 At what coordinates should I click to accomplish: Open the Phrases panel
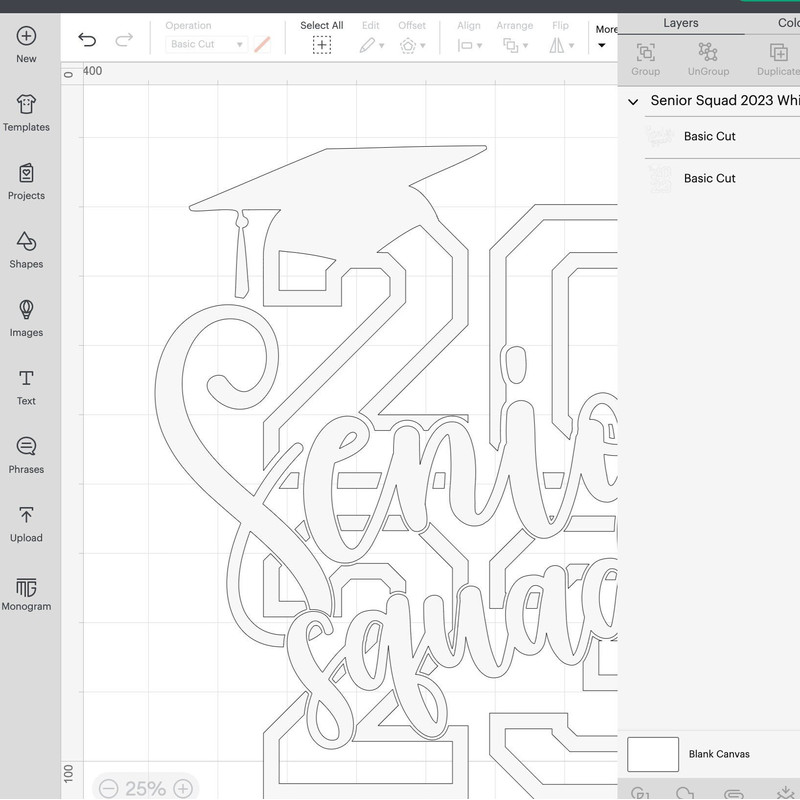point(26,455)
